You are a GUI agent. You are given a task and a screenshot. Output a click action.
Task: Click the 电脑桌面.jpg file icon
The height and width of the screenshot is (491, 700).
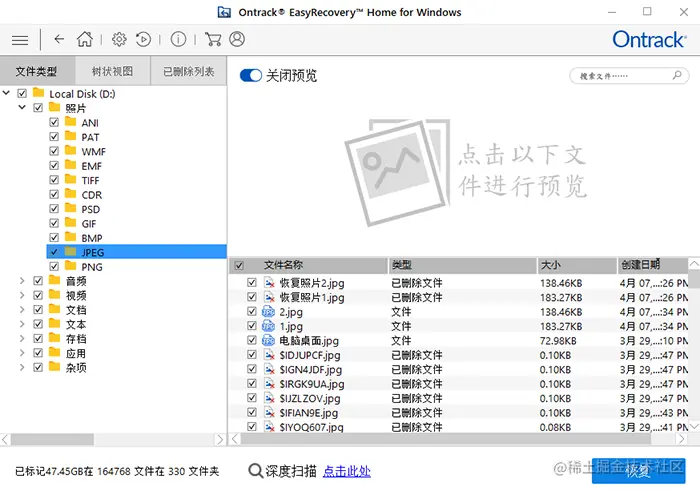[268, 341]
